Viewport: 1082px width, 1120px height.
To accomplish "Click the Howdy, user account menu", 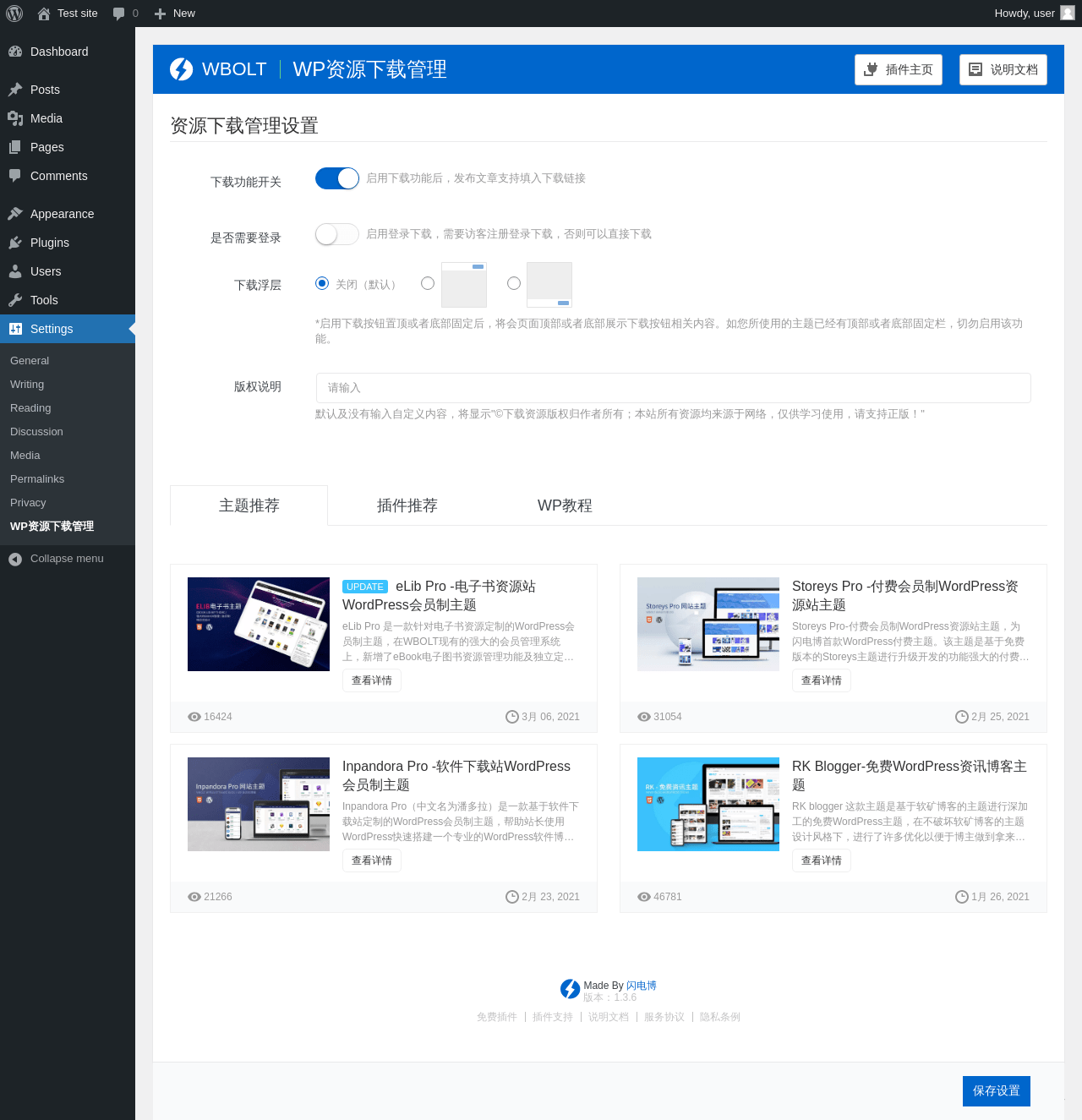I will click(x=1034, y=14).
